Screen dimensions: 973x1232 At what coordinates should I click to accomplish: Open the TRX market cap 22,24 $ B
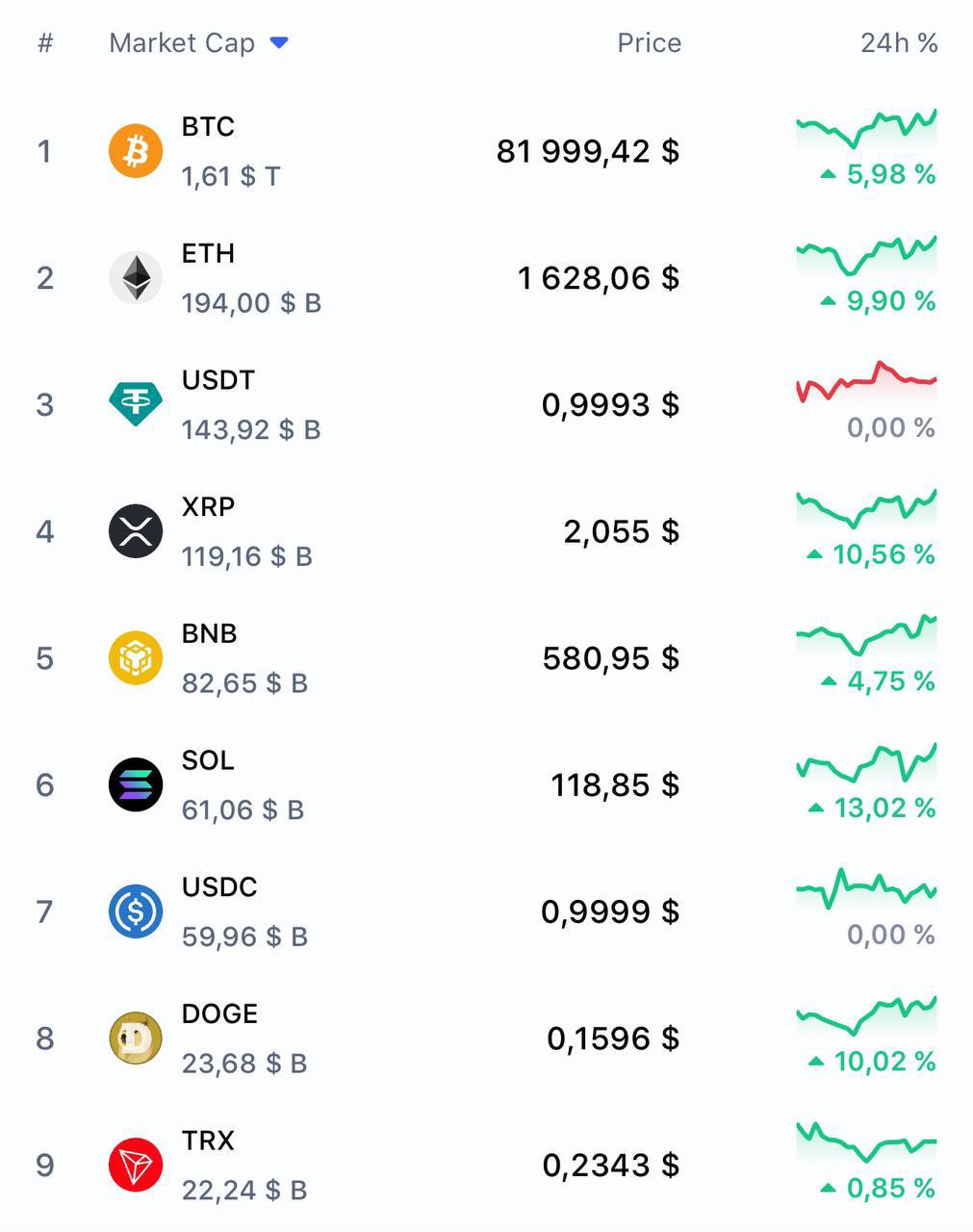[x=244, y=1191]
